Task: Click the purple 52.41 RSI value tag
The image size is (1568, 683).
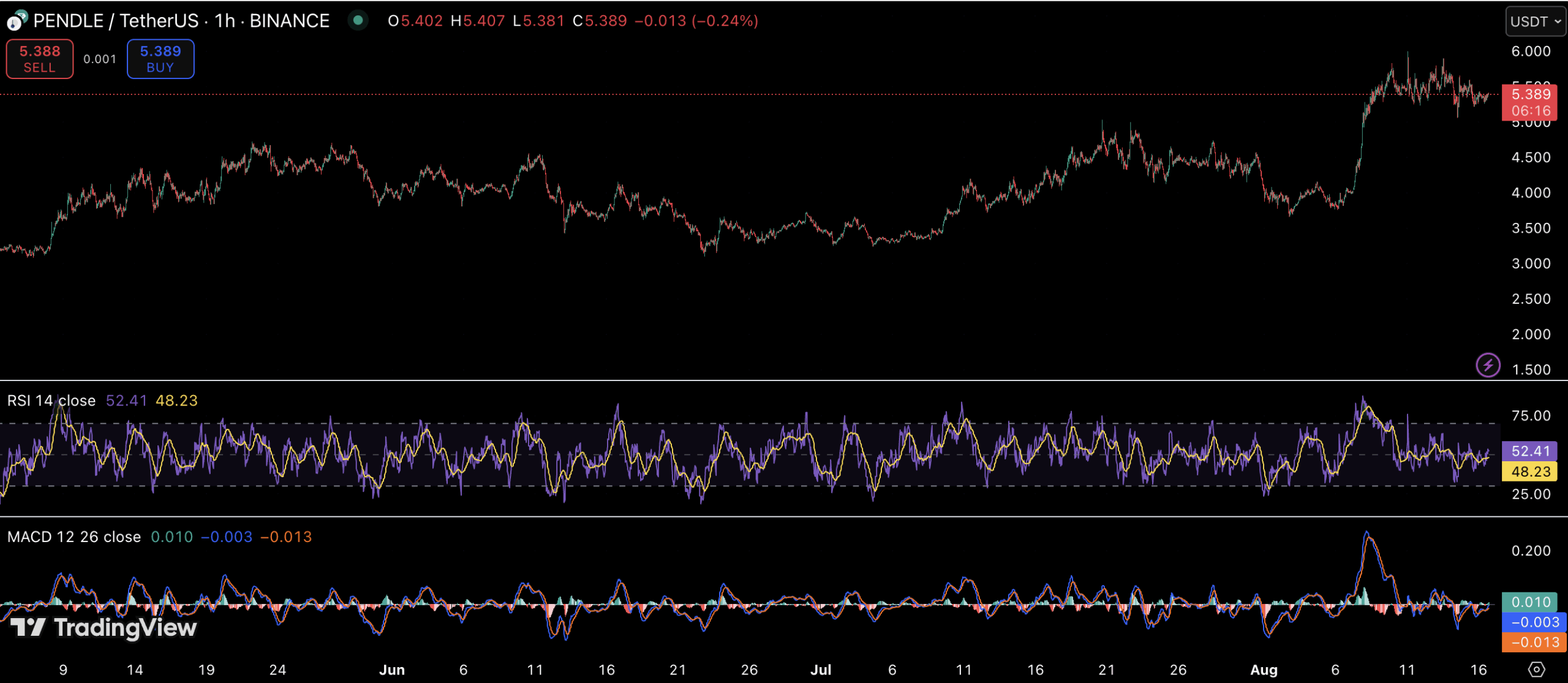Action: coord(1531,451)
